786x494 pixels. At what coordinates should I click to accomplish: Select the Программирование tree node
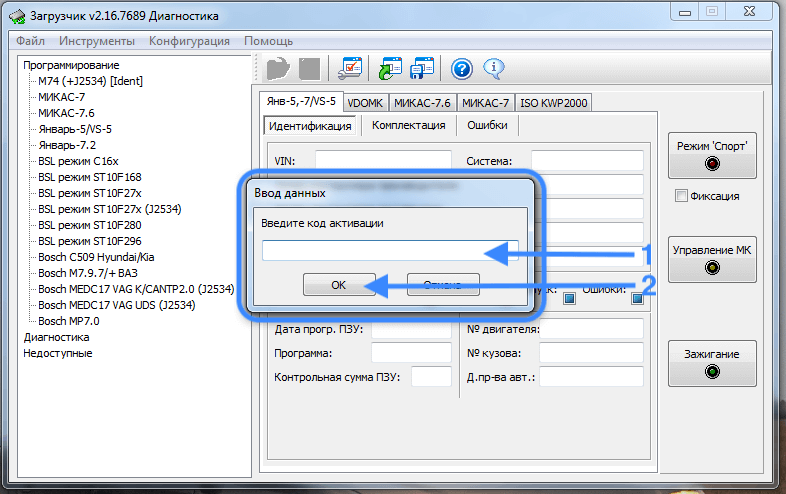coord(71,65)
